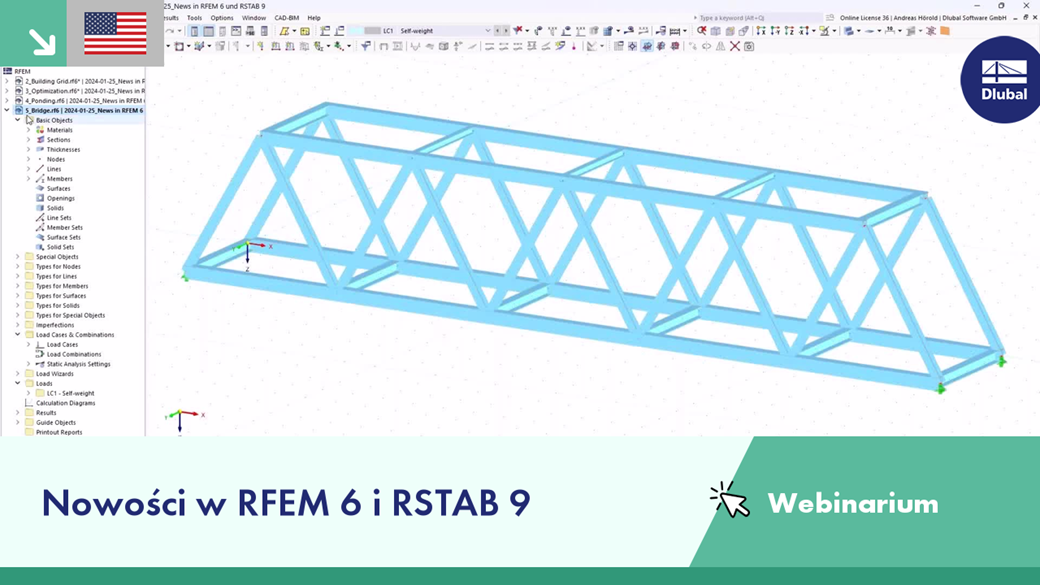
Task: Expand the Results folder
Action: pyautogui.click(x=18, y=413)
